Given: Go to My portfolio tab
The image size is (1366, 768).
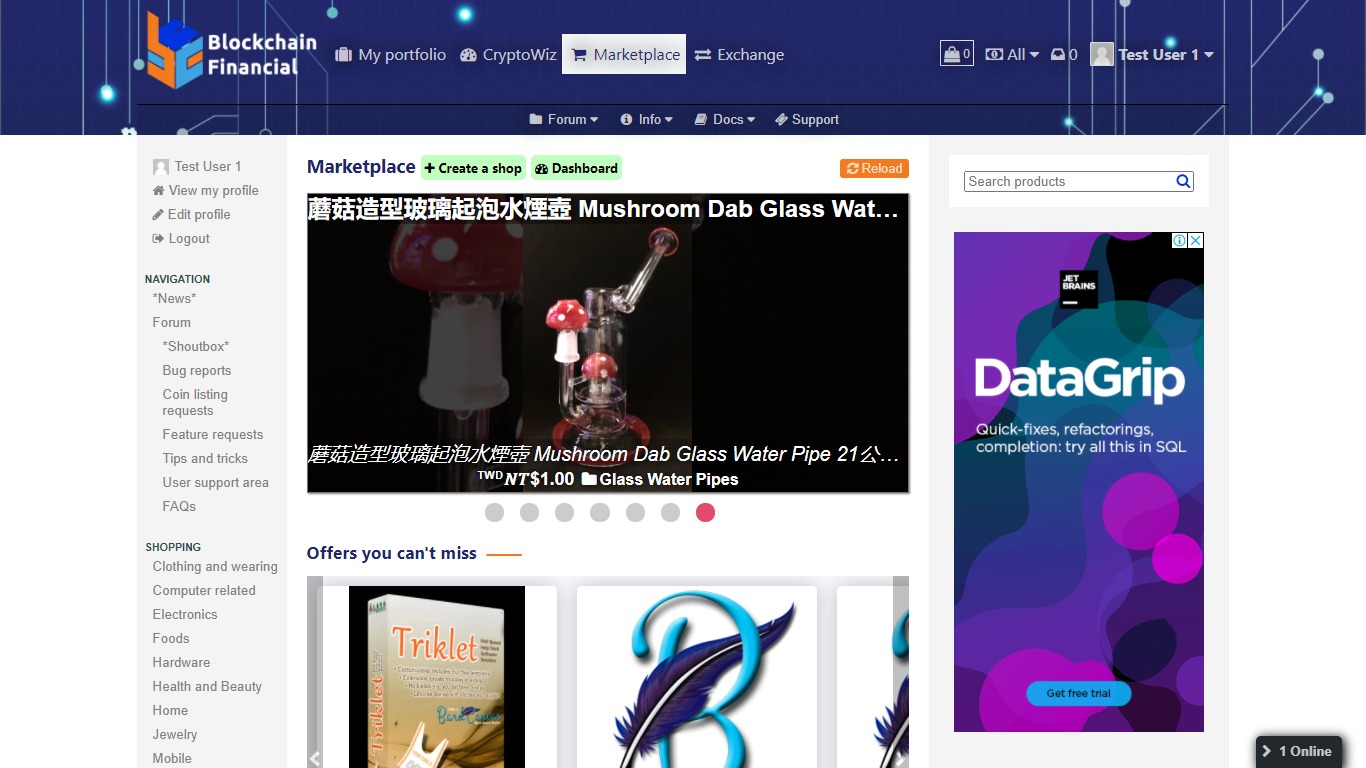Looking at the screenshot, I should 391,55.
